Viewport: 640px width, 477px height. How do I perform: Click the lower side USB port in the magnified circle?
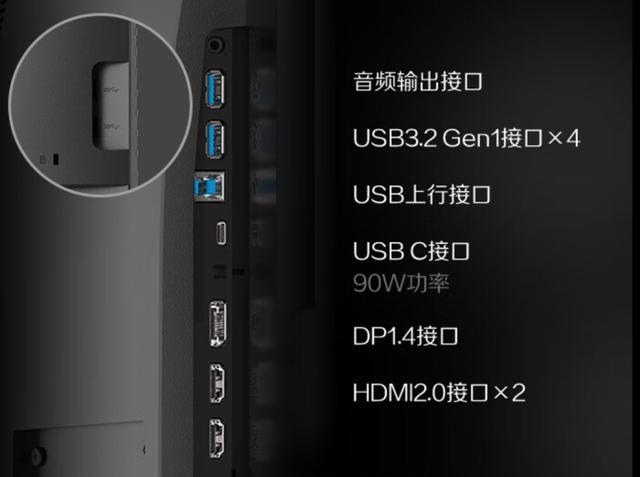[112, 127]
